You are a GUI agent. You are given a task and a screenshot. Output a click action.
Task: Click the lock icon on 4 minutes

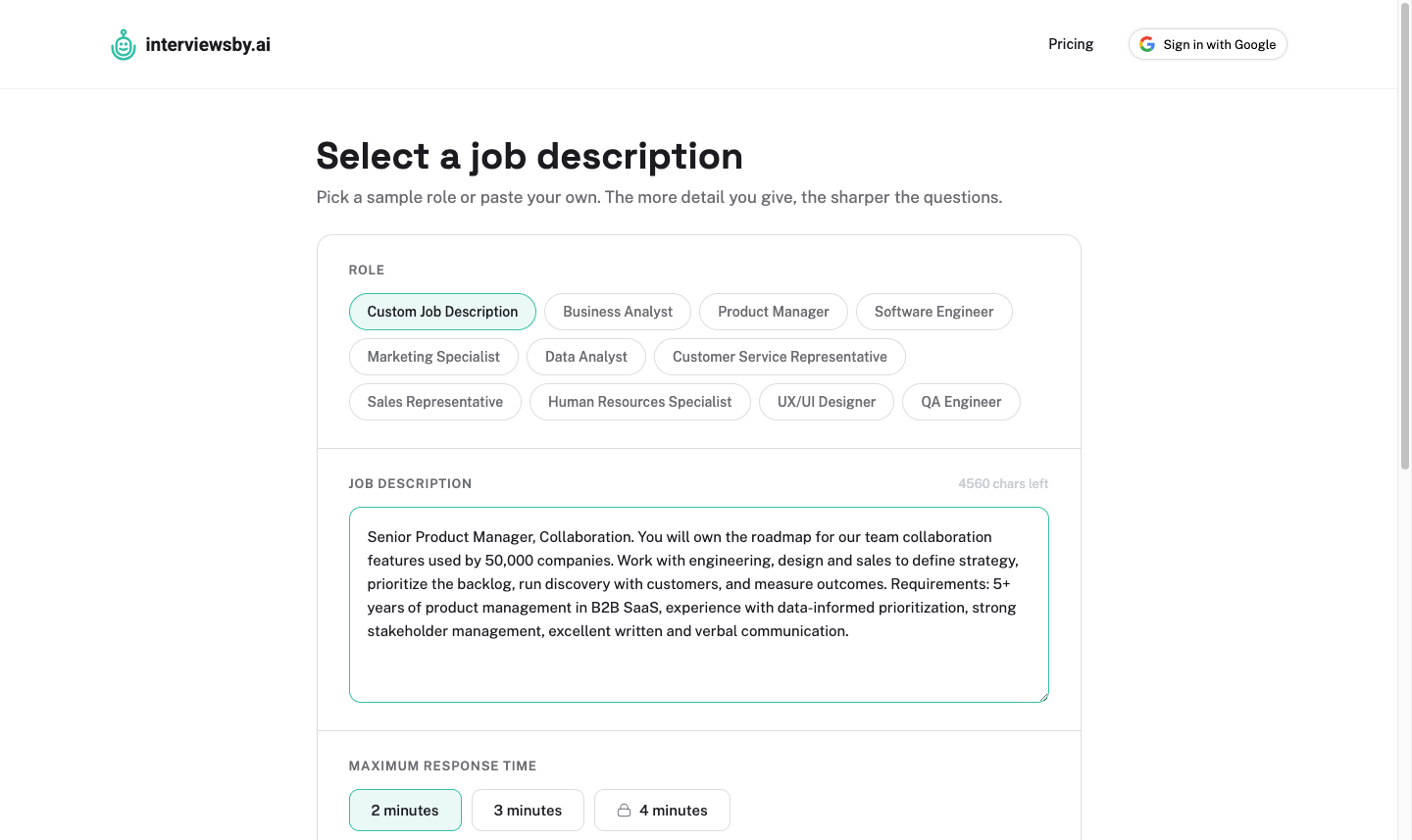point(624,811)
